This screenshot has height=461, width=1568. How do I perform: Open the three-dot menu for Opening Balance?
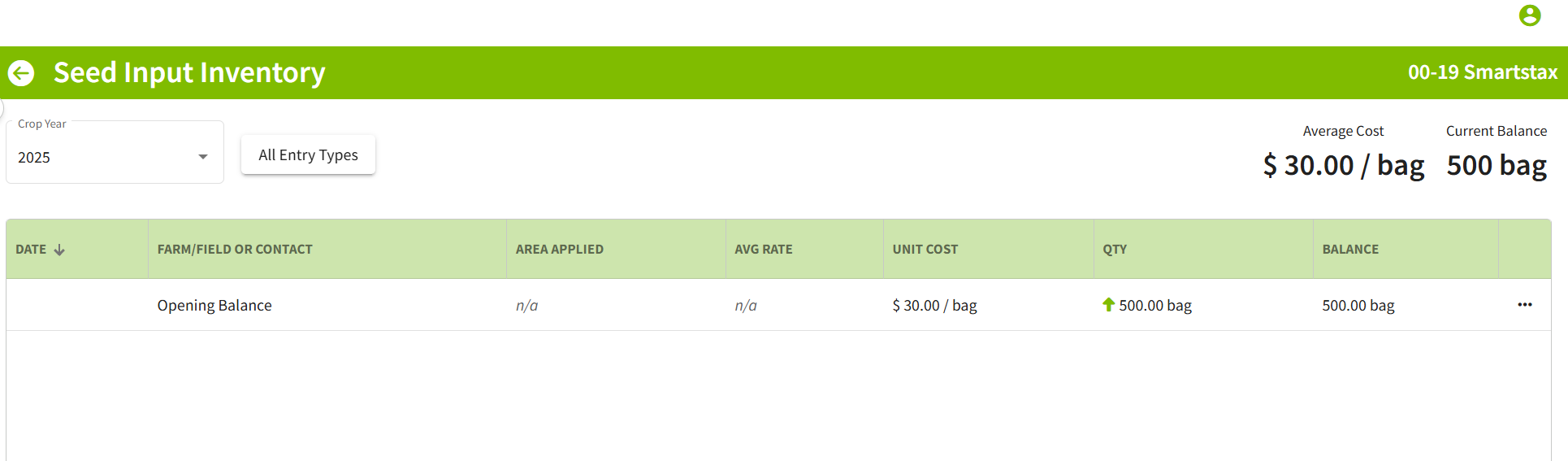[x=1524, y=305]
